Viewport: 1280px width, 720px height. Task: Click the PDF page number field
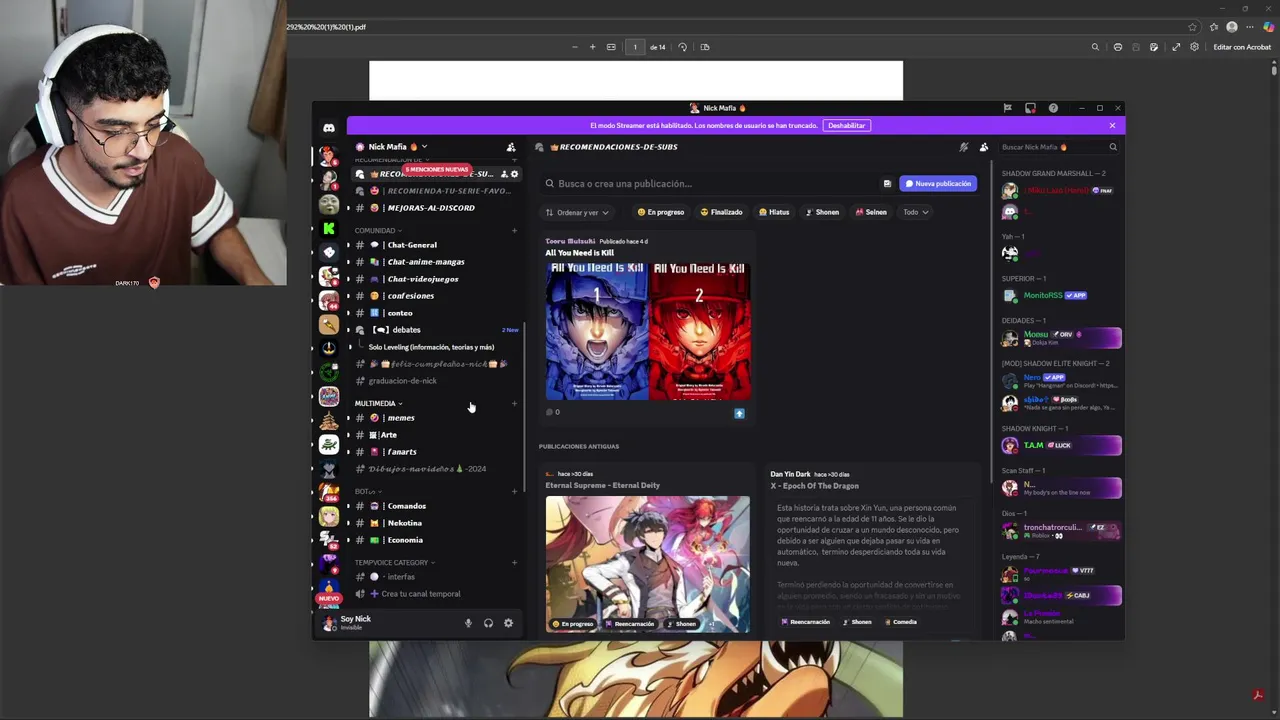(x=634, y=47)
